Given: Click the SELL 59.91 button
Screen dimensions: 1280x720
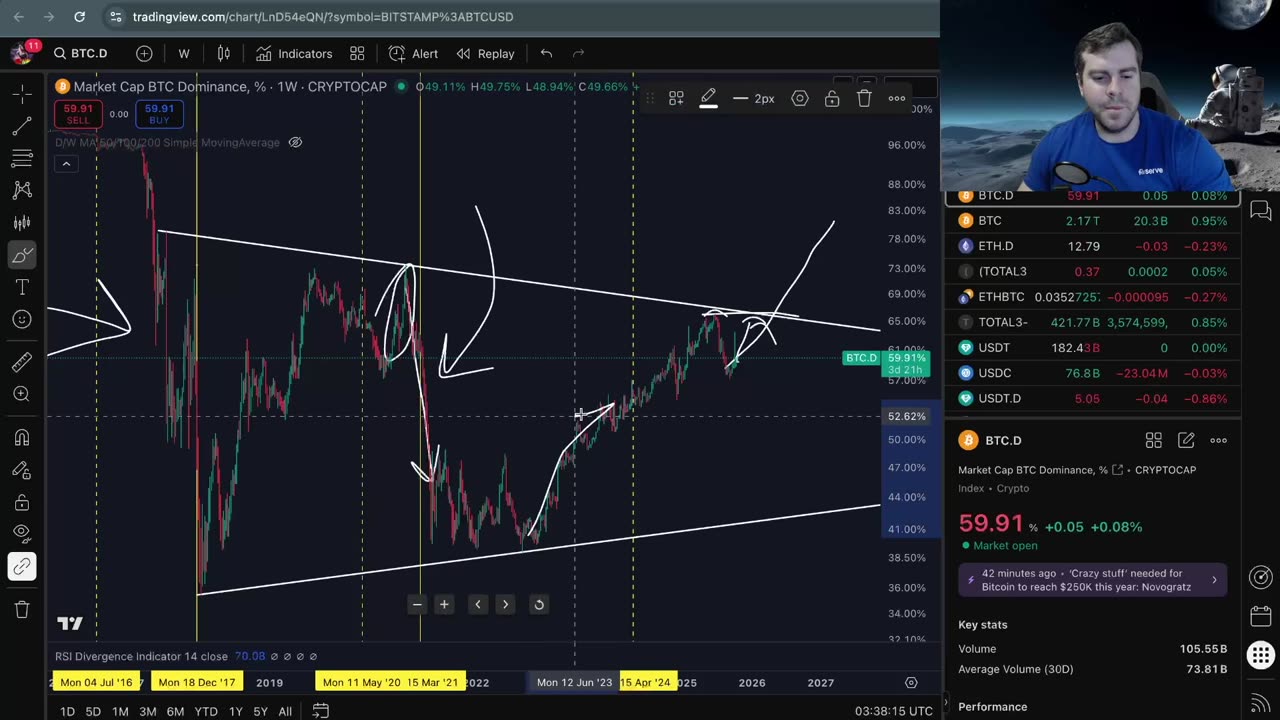Looking at the screenshot, I should point(78,114).
